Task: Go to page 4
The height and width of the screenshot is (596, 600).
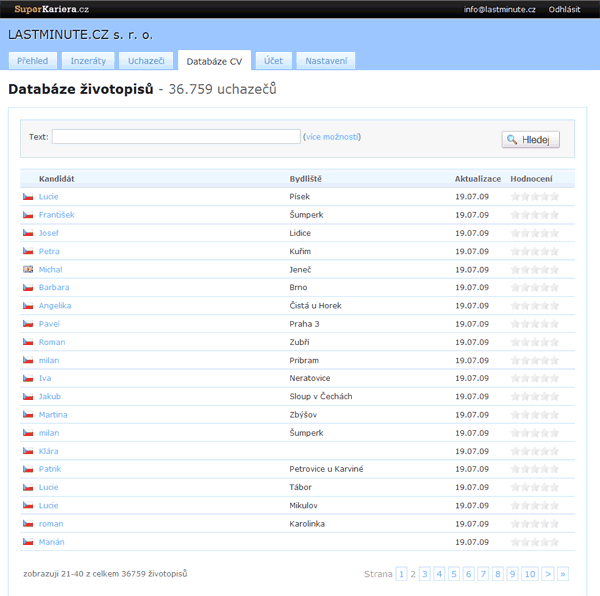Action: point(439,574)
